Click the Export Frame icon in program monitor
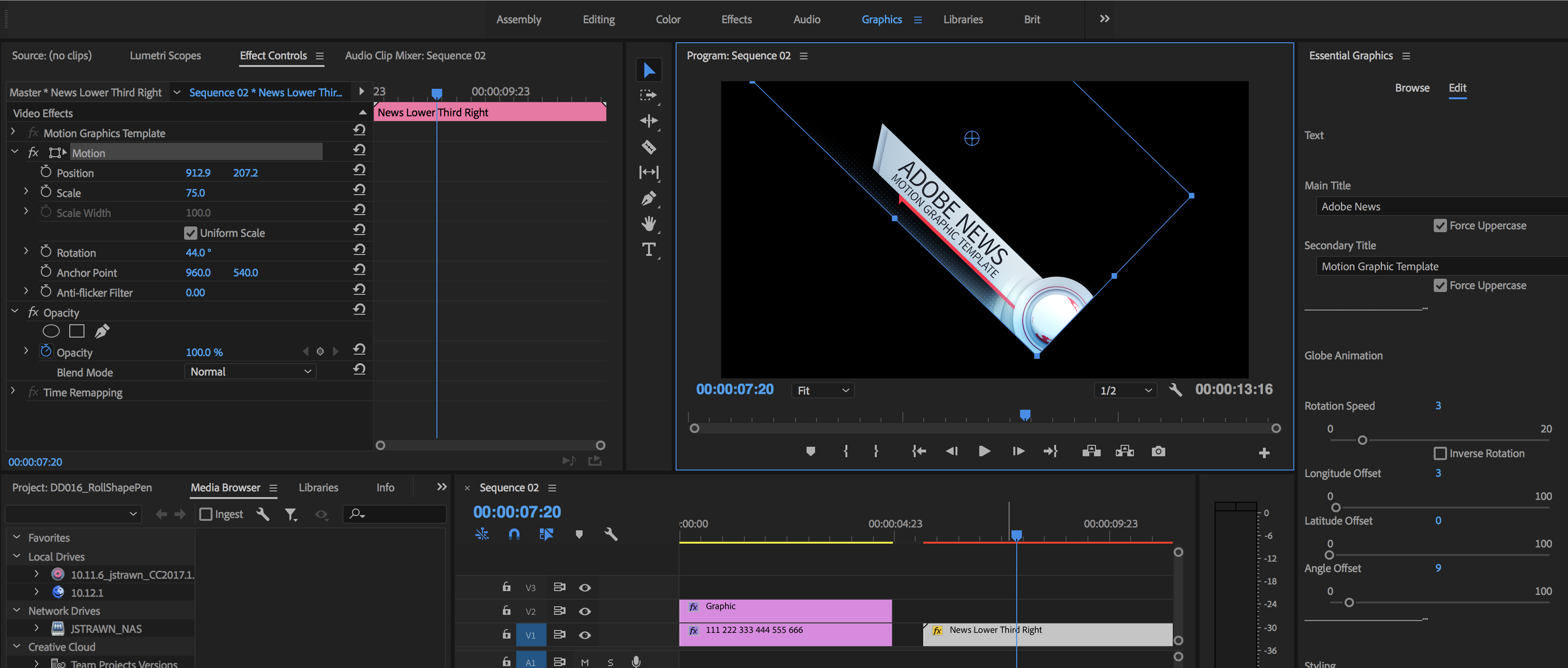The image size is (1568, 668). [1158, 452]
